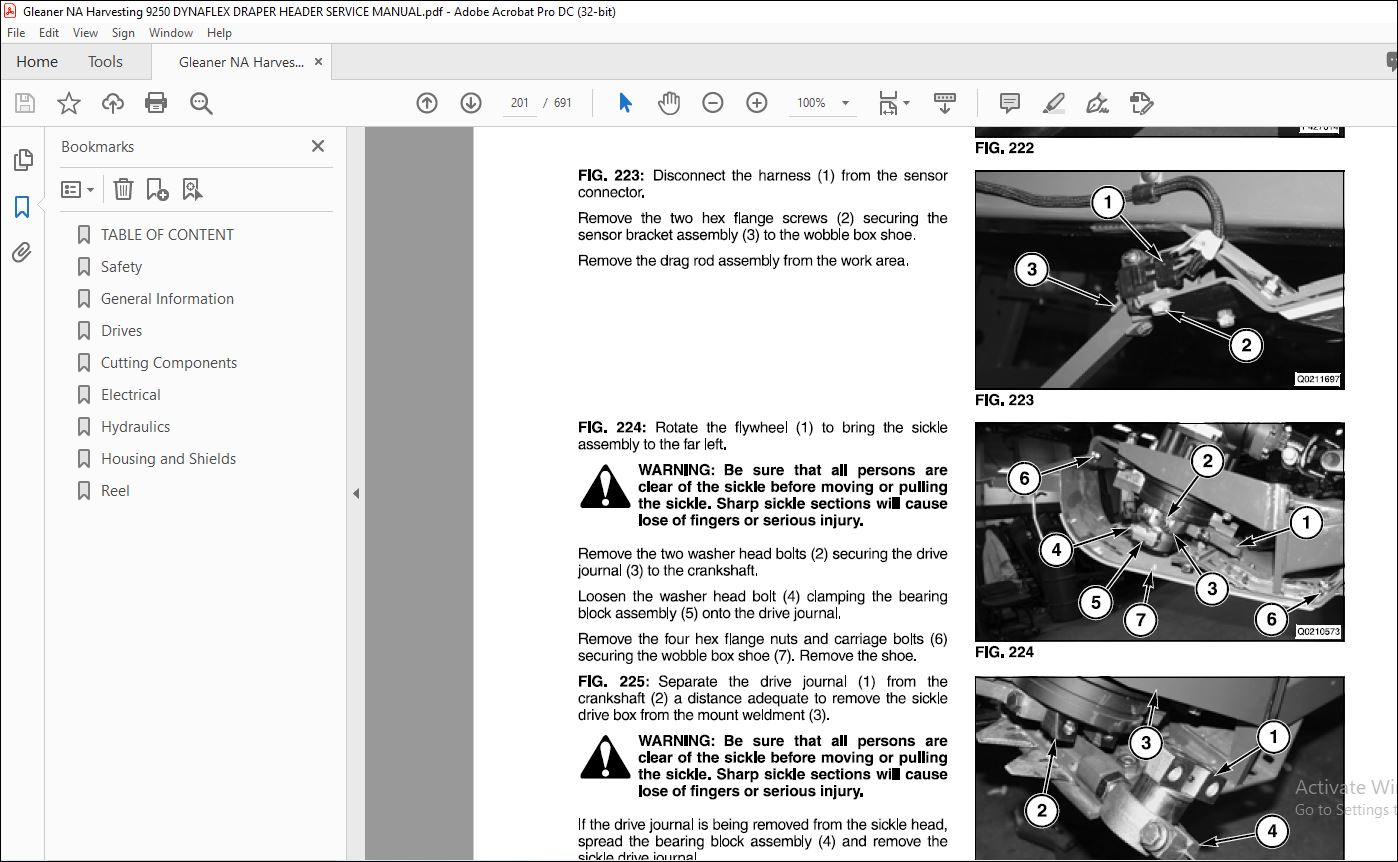The image size is (1398, 862).
Task: Open the Edit menu
Action: [49, 33]
